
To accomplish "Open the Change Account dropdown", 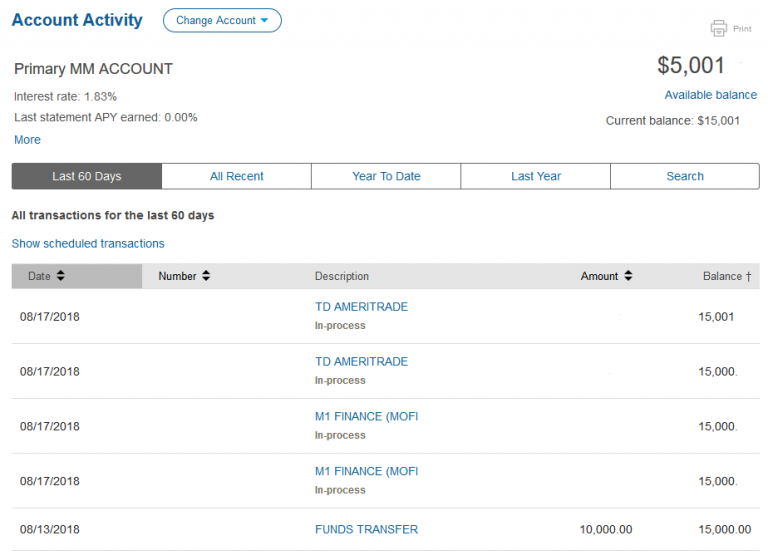I will click(222, 20).
